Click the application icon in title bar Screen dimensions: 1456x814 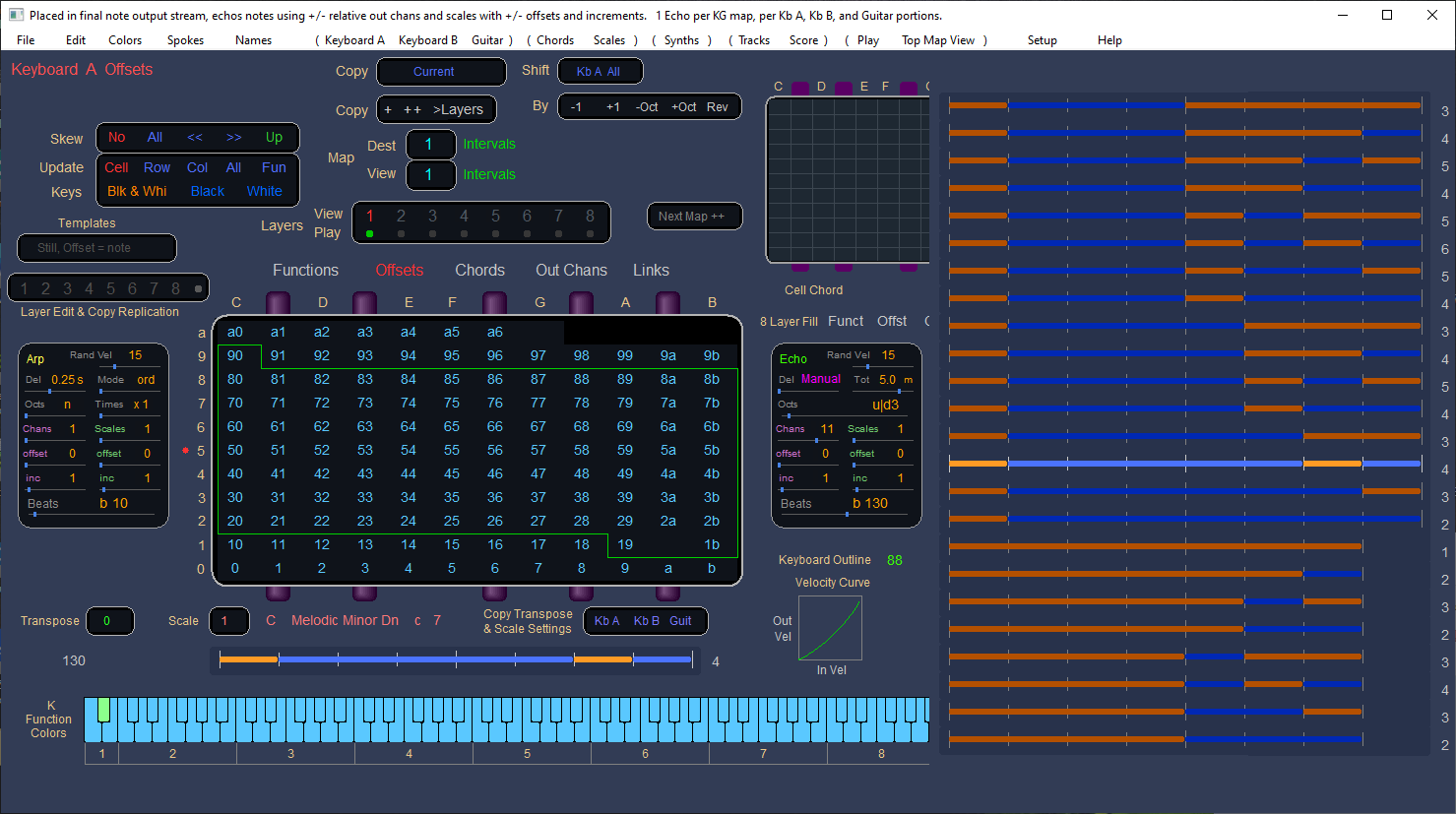(16, 15)
